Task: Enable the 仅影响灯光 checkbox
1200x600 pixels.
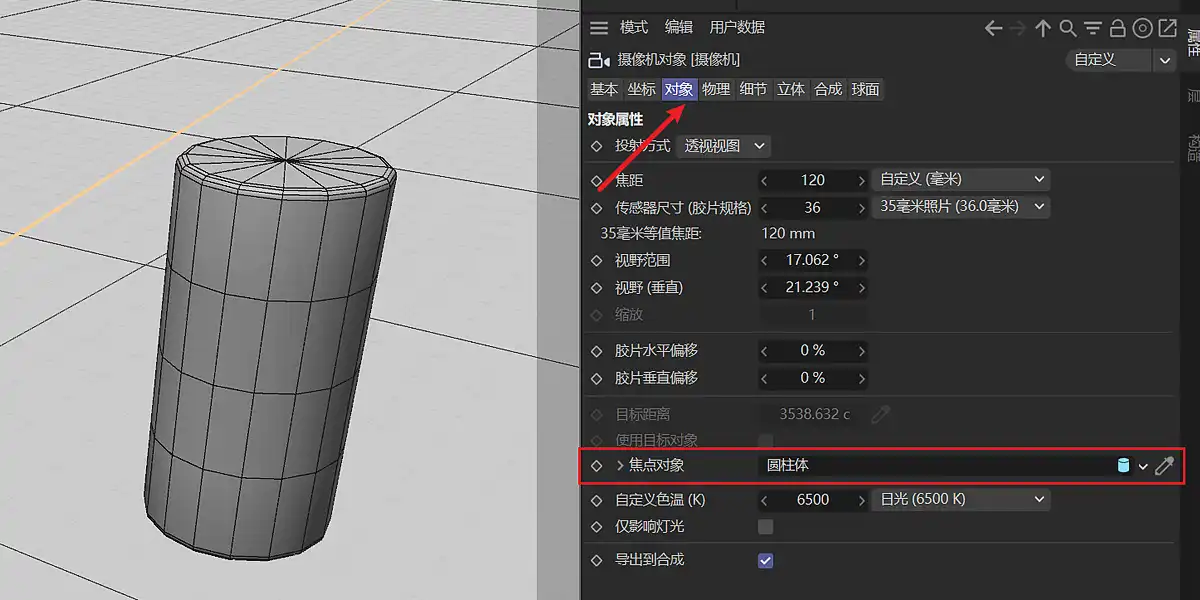Action: 765,526
